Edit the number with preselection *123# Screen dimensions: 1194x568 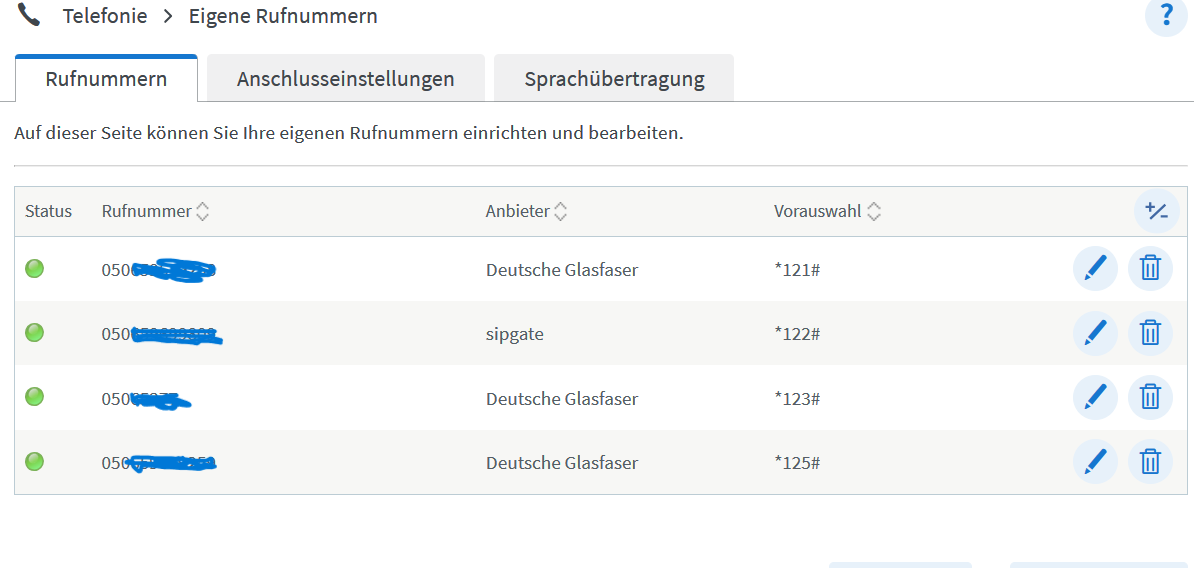click(x=1095, y=397)
